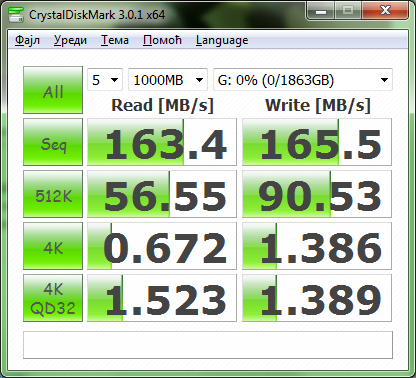This screenshot has width=416, height=378.
Task: Run the 4K benchmark test
Action: pos(53,246)
